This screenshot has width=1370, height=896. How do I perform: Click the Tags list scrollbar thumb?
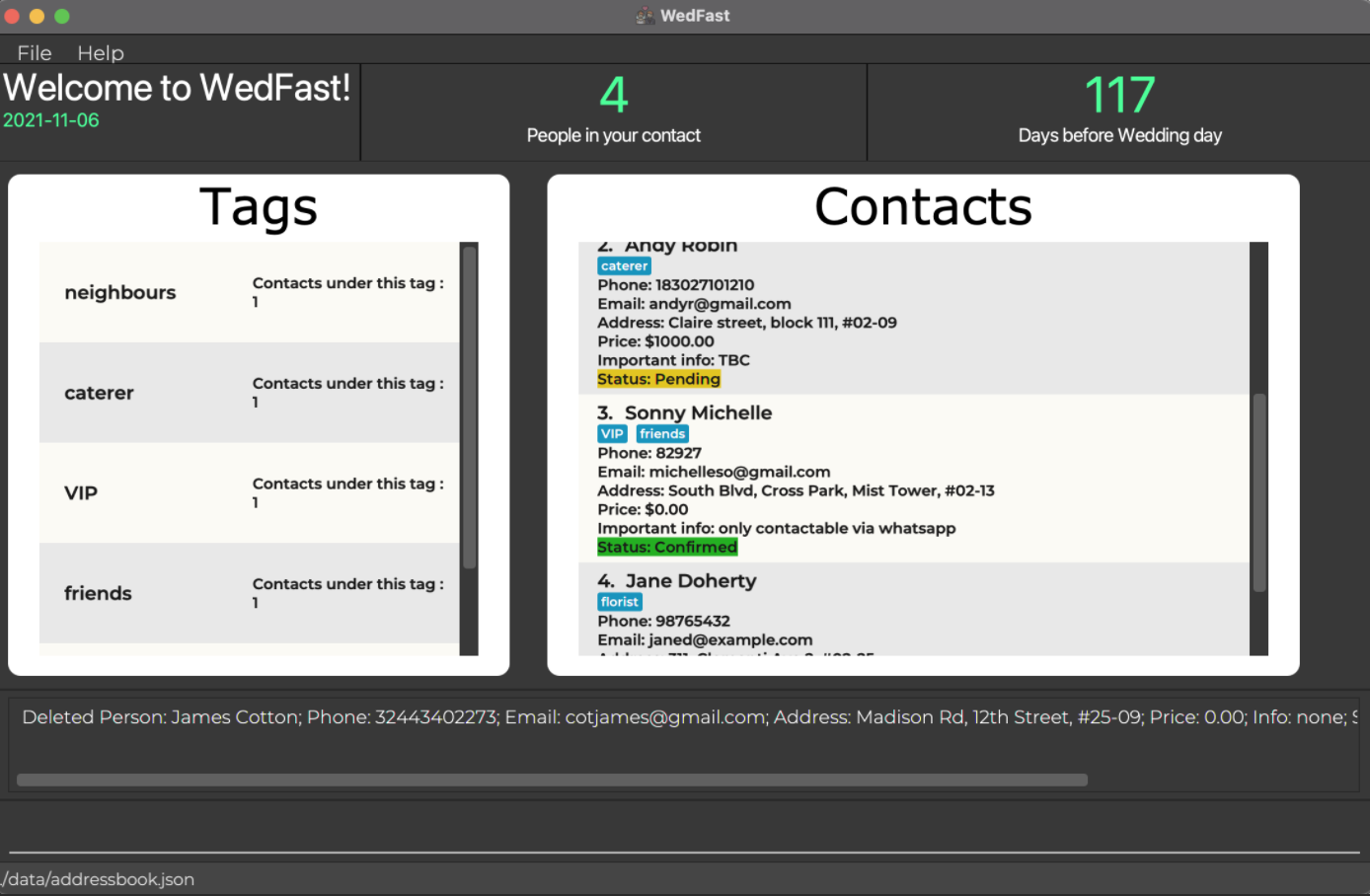(470, 407)
